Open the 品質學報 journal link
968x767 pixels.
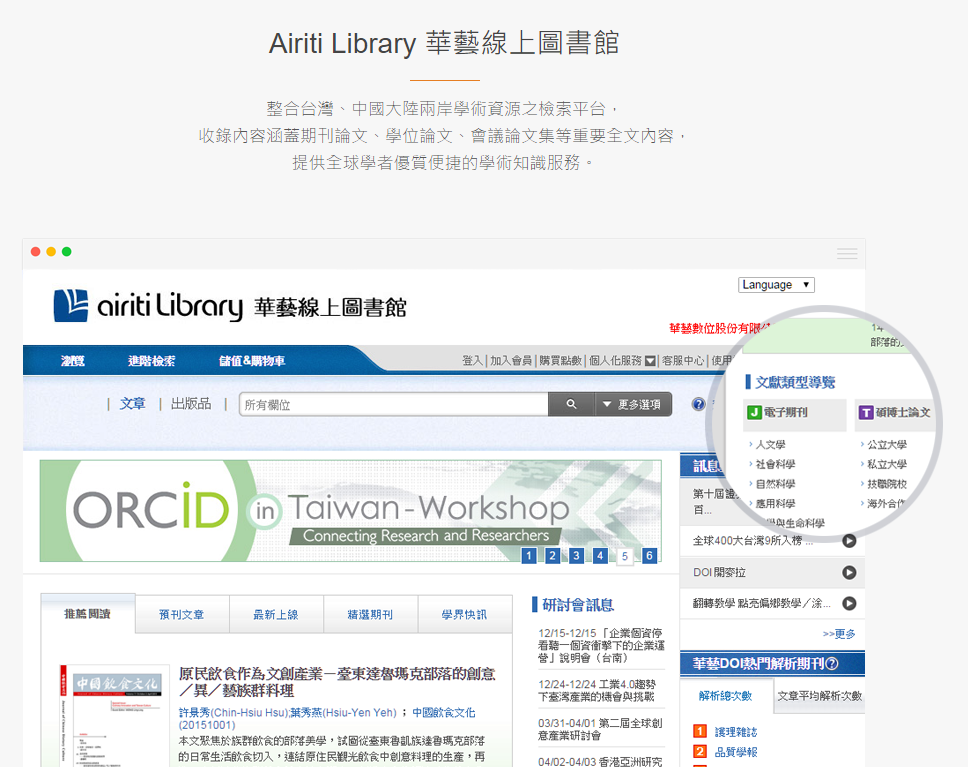tap(736, 752)
